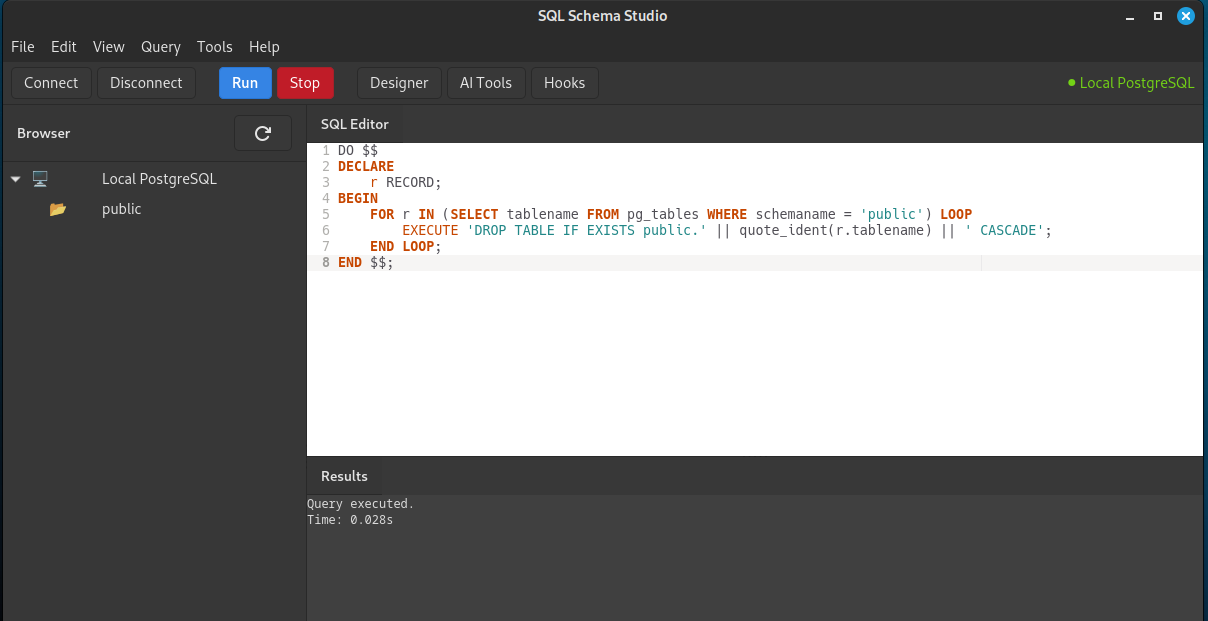This screenshot has width=1208, height=621.
Task: Click the server computer icon beside Local PostgreSQL
Action: click(x=40, y=179)
